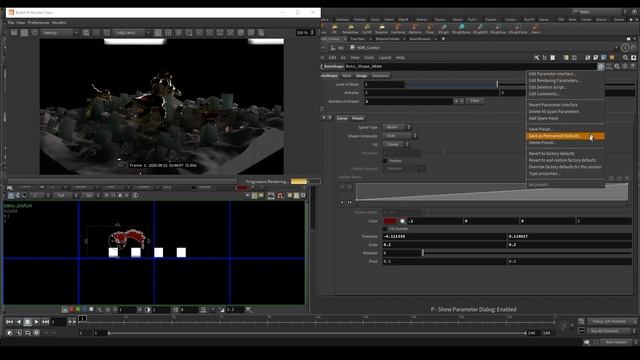The width and height of the screenshot is (640, 360).
Task: Play forward in the timeline
Action: pos(36,322)
